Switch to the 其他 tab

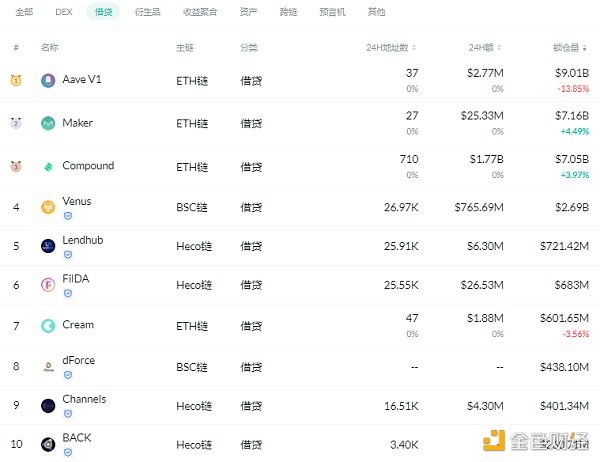click(x=376, y=12)
